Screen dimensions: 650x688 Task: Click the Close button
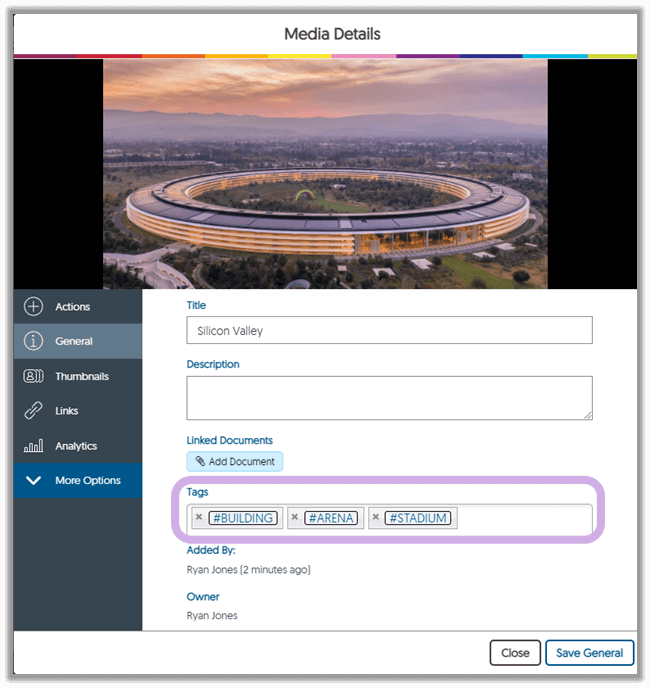click(x=515, y=653)
